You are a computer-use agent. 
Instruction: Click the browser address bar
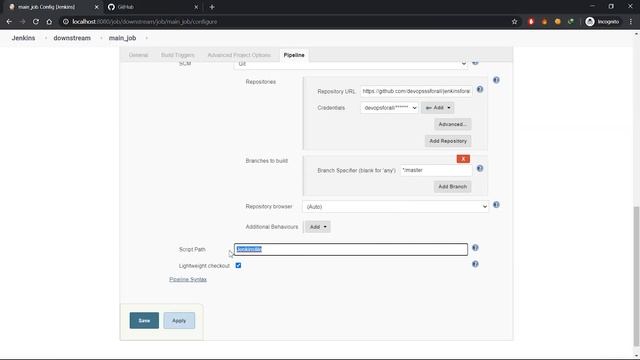point(286,22)
